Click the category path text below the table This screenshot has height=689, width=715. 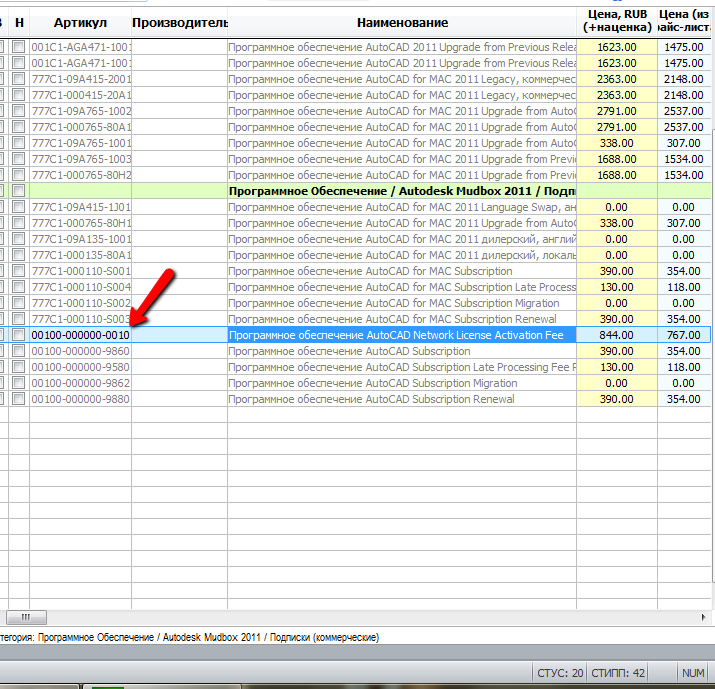(x=190, y=637)
